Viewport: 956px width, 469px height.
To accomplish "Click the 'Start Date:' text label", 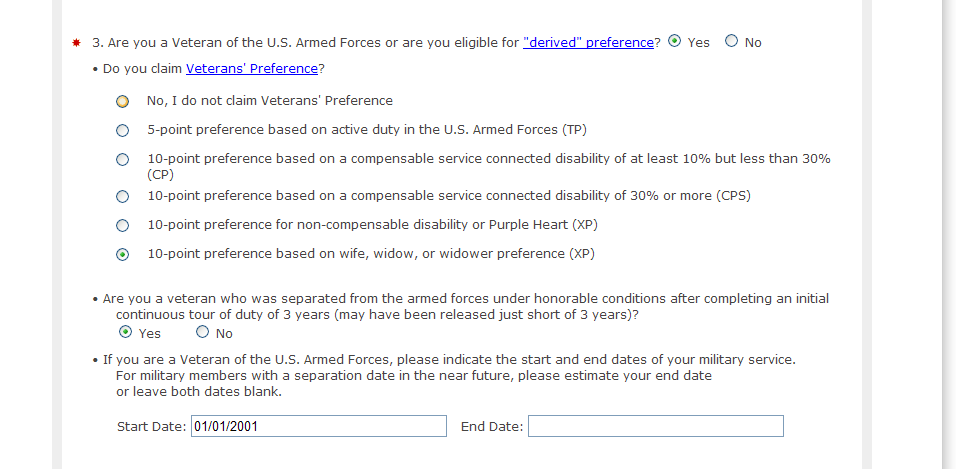I will tap(151, 427).
